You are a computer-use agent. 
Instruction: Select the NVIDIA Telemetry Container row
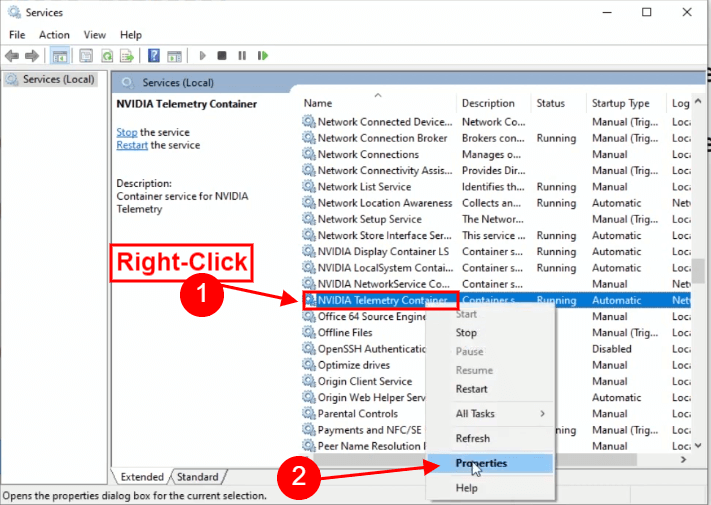click(x=496, y=300)
